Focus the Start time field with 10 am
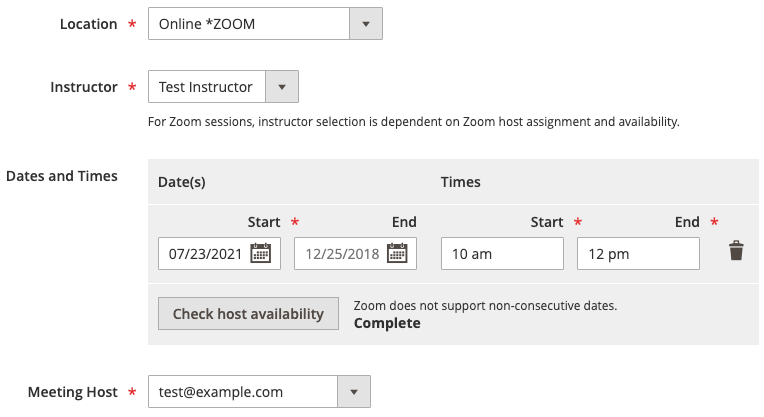The width and height of the screenshot is (764, 417). (x=502, y=254)
